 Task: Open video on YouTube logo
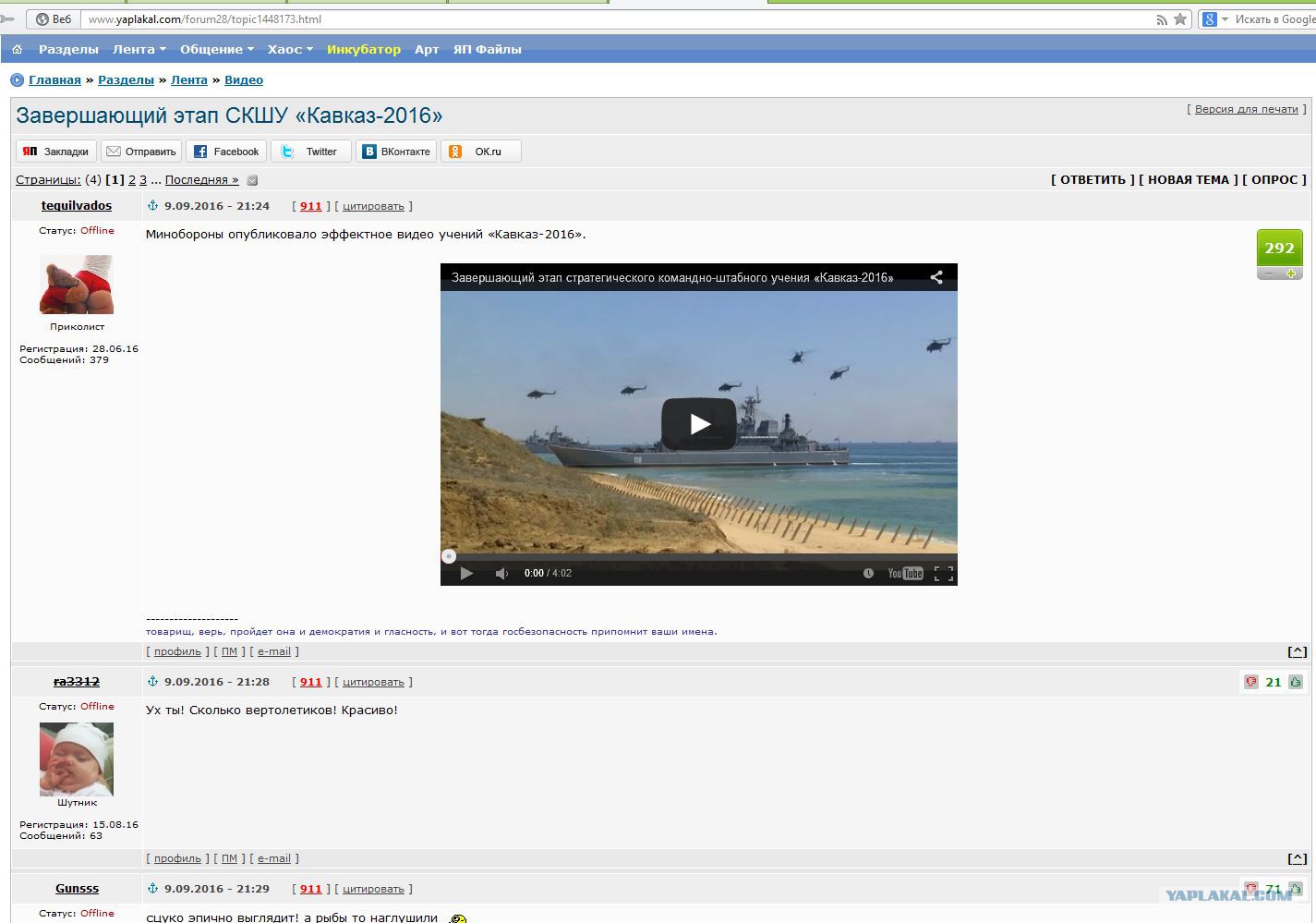[905, 574]
